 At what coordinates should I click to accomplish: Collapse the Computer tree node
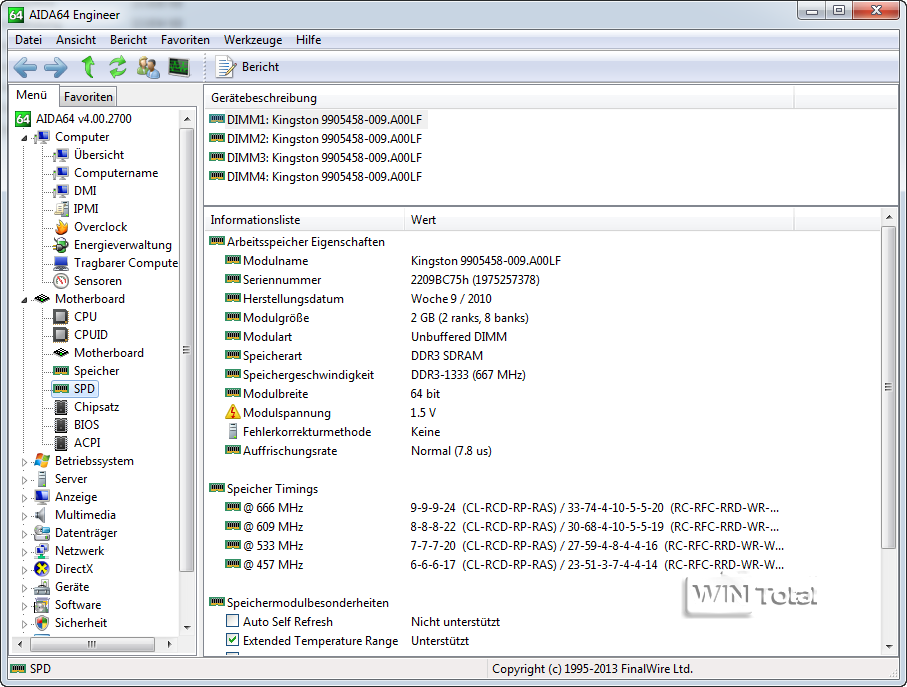coord(24,138)
